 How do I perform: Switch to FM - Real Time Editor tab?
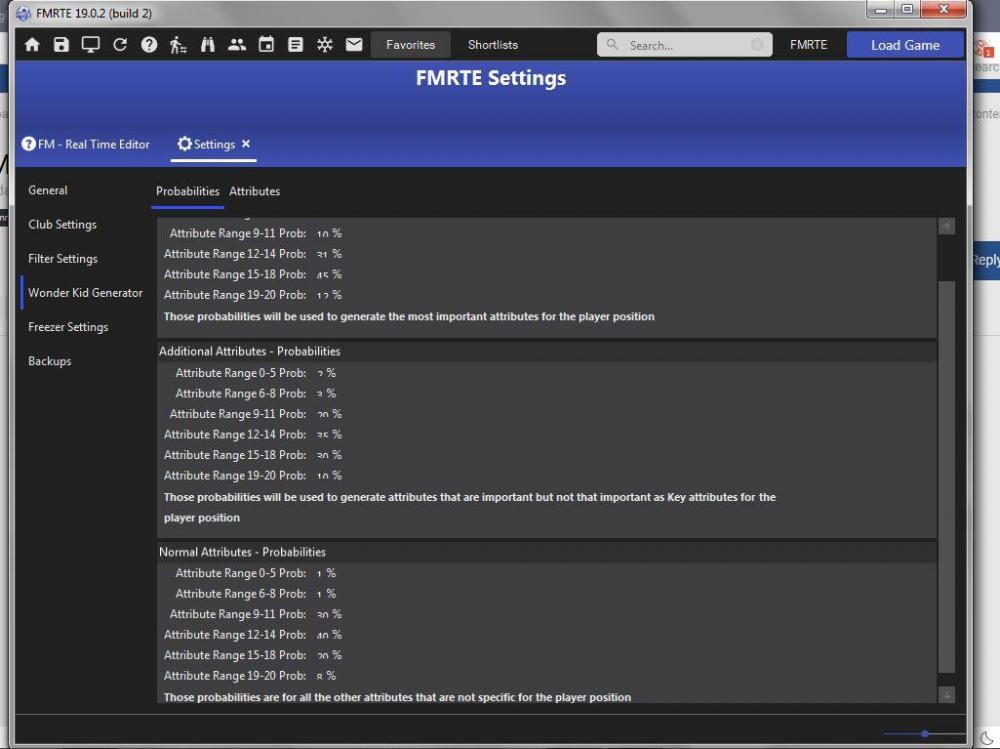point(85,144)
